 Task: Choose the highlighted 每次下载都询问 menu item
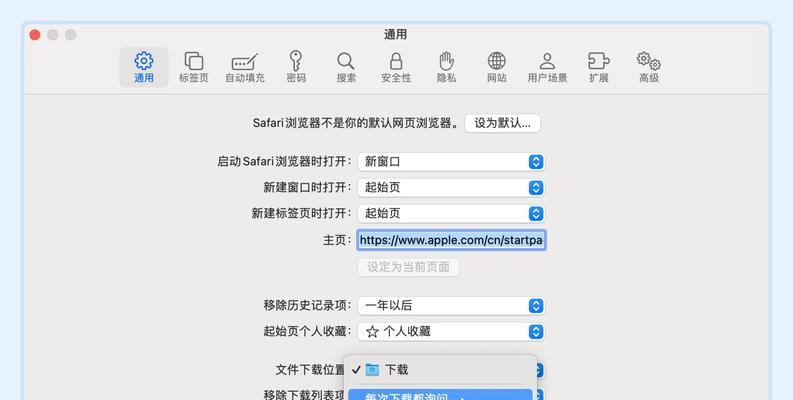[x=440, y=394]
